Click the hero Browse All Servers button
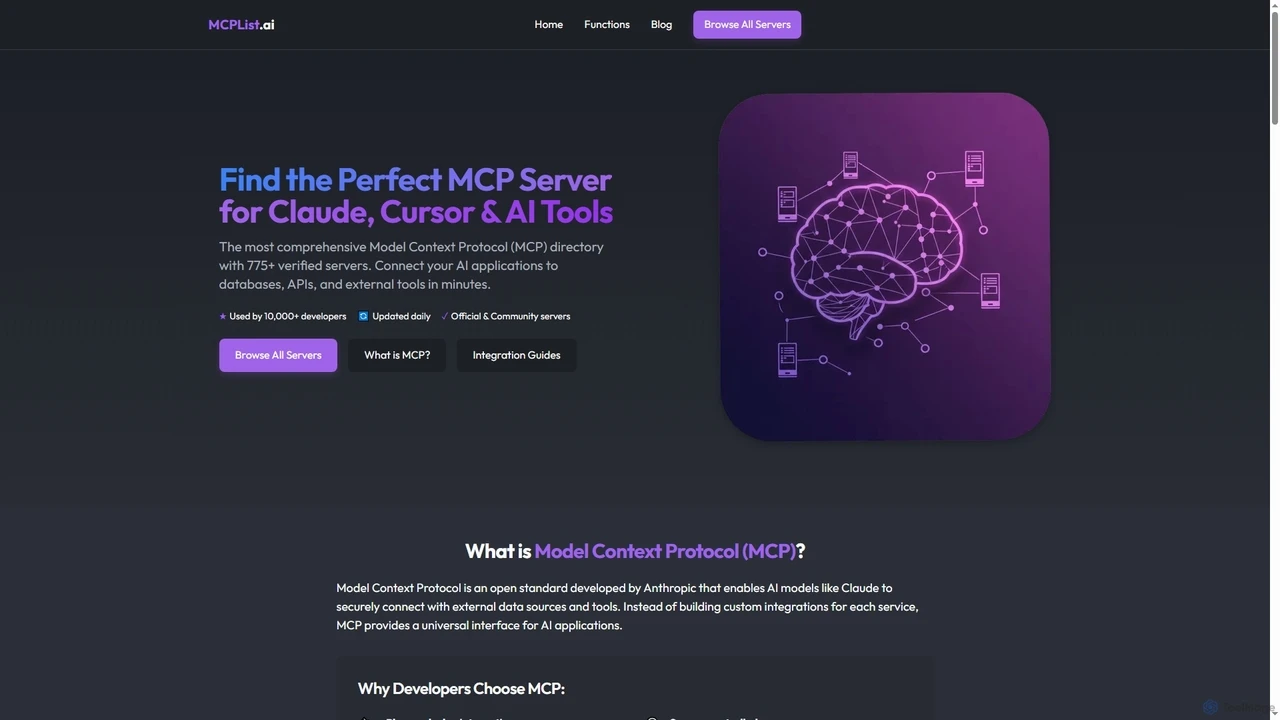The height and width of the screenshot is (720, 1280). point(278,355)
